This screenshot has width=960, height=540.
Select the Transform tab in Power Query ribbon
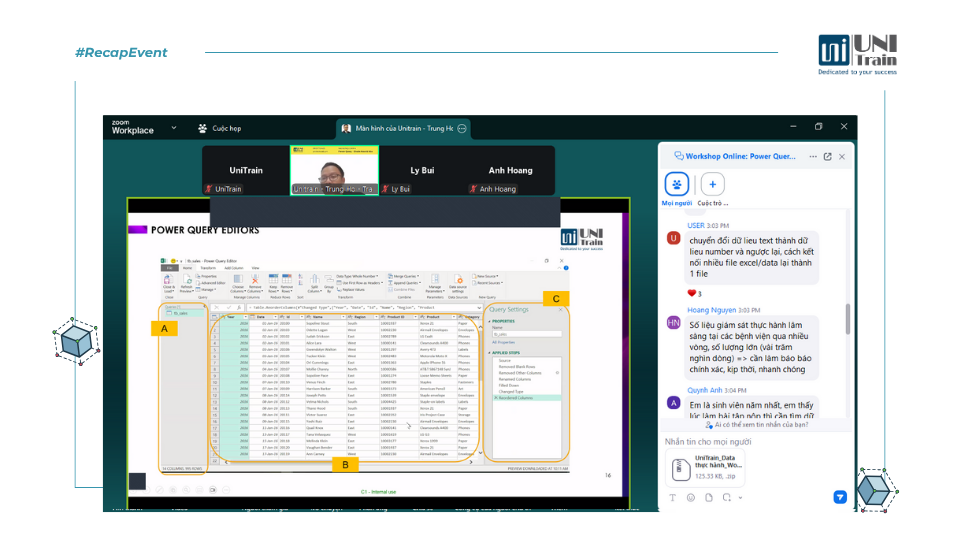click(x=208, y=268)
